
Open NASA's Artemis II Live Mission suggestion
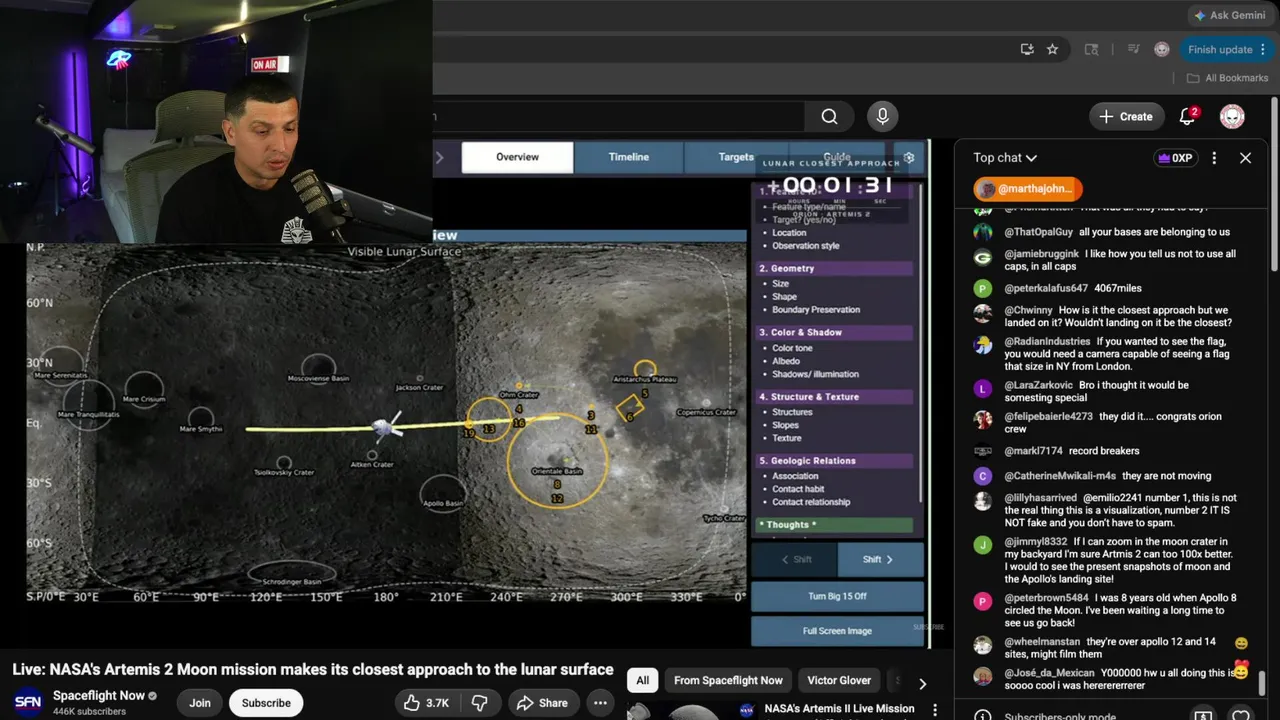coord(839,709)
